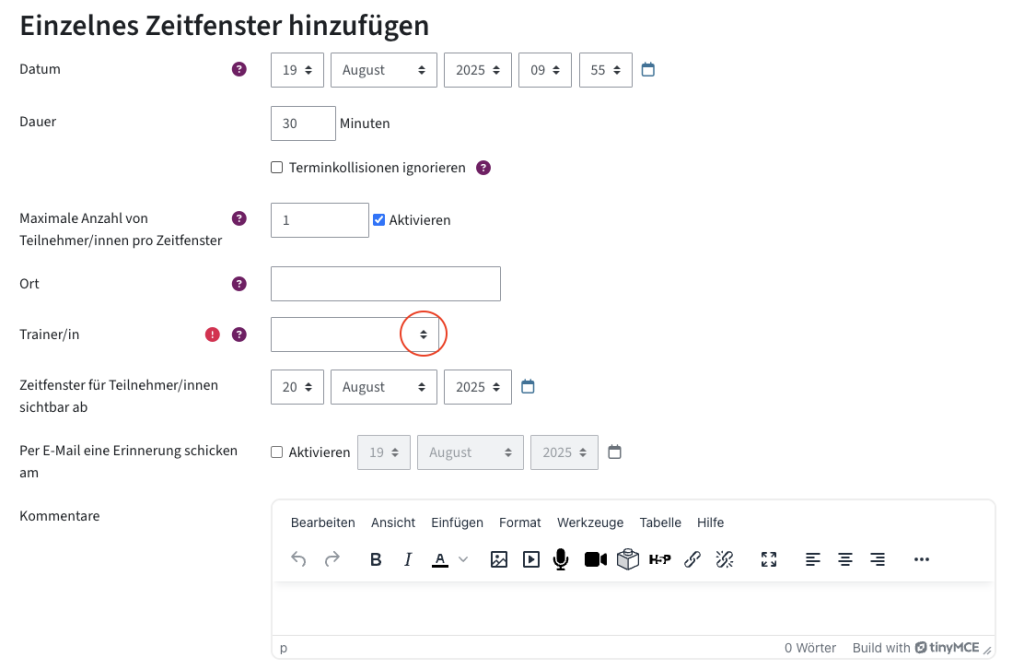The width and height of the screenshot is (1024, 669).
Task: Record video with the camera icon
Action: [596, 559]
